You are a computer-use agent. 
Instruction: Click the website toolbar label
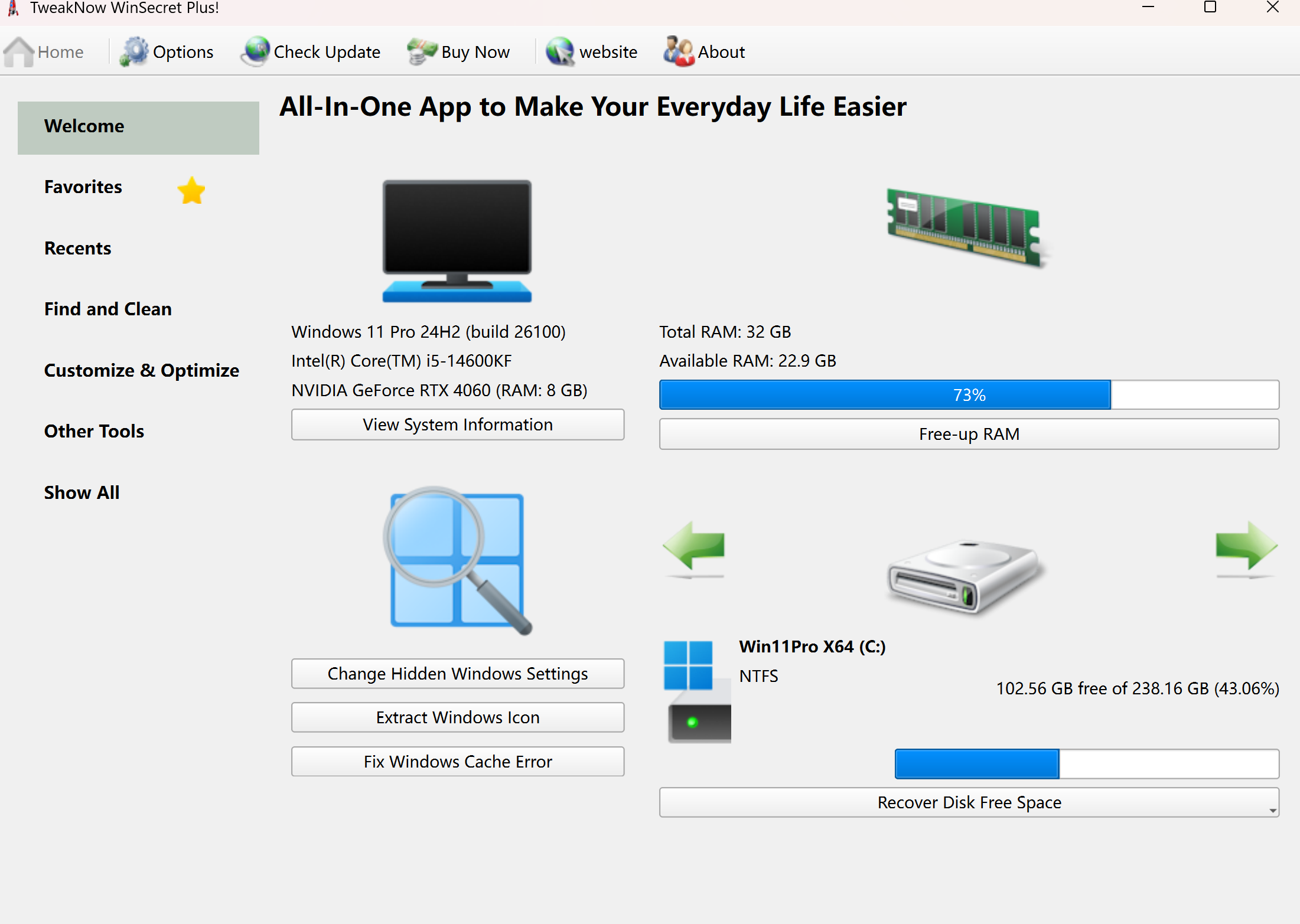click(608, 52)
